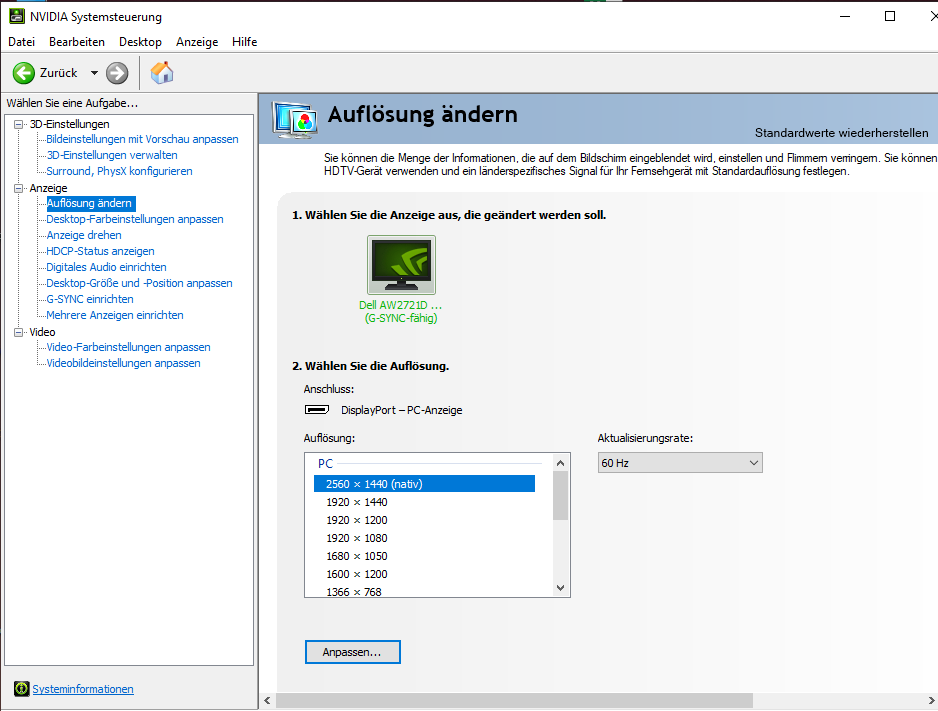The width and height of the screenshot is (938, 711).
Task: Open the Bearbeiten menu
Action: 77,42
